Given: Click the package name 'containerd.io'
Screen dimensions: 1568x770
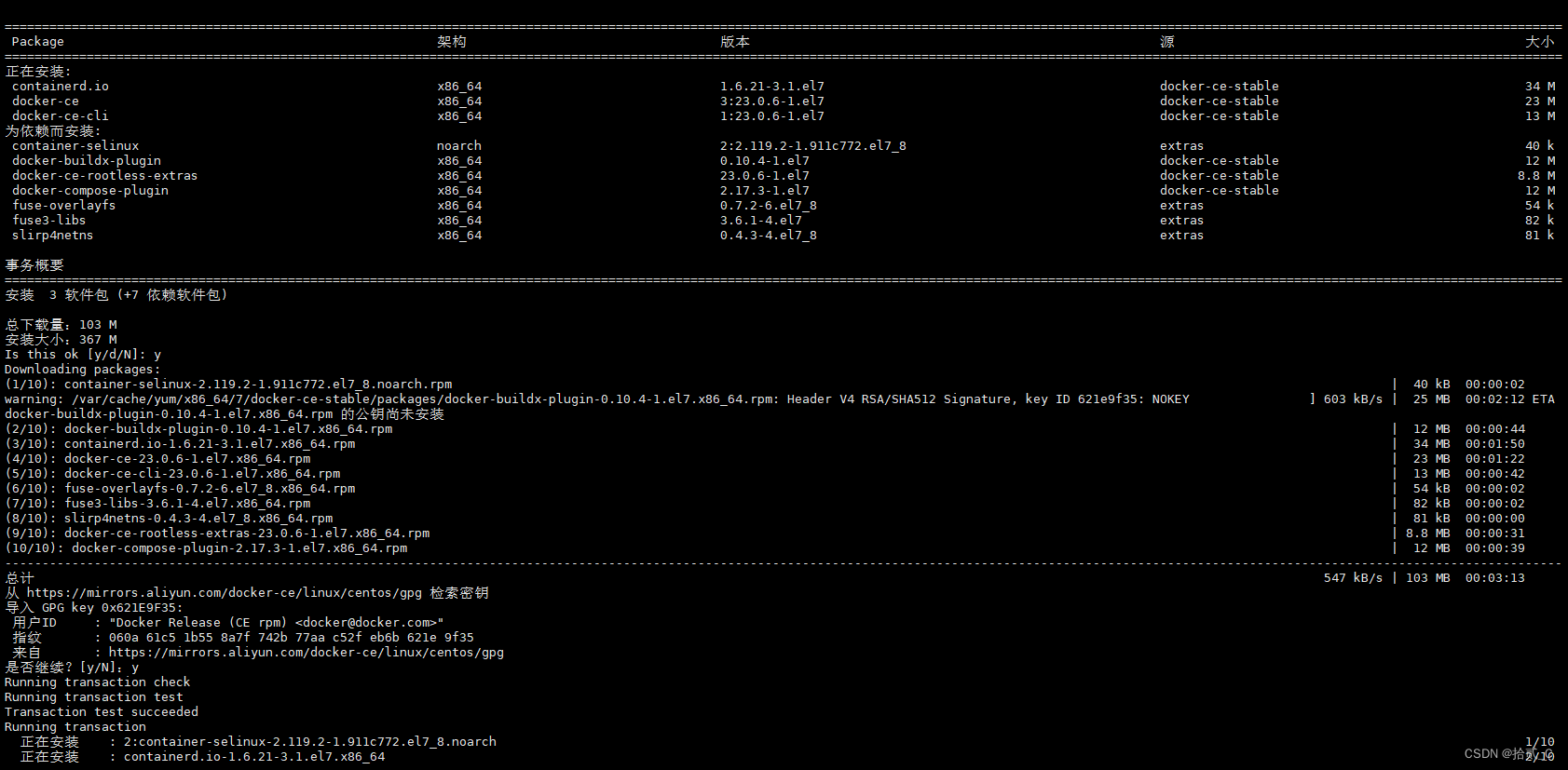Looking at the screenshot, I should (x=61, y=87).
